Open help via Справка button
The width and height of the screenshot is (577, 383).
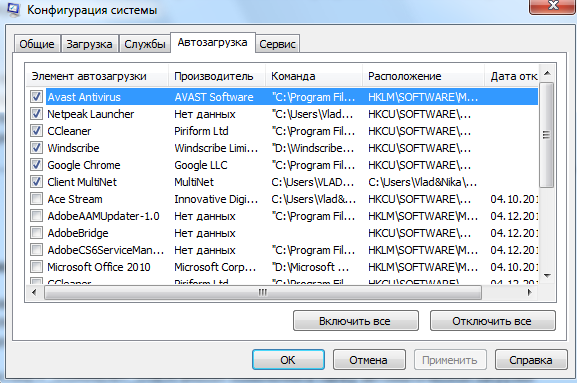531,359
